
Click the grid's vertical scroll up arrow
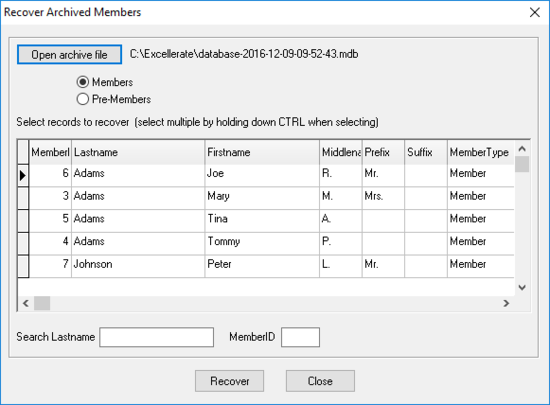point(522,149)
